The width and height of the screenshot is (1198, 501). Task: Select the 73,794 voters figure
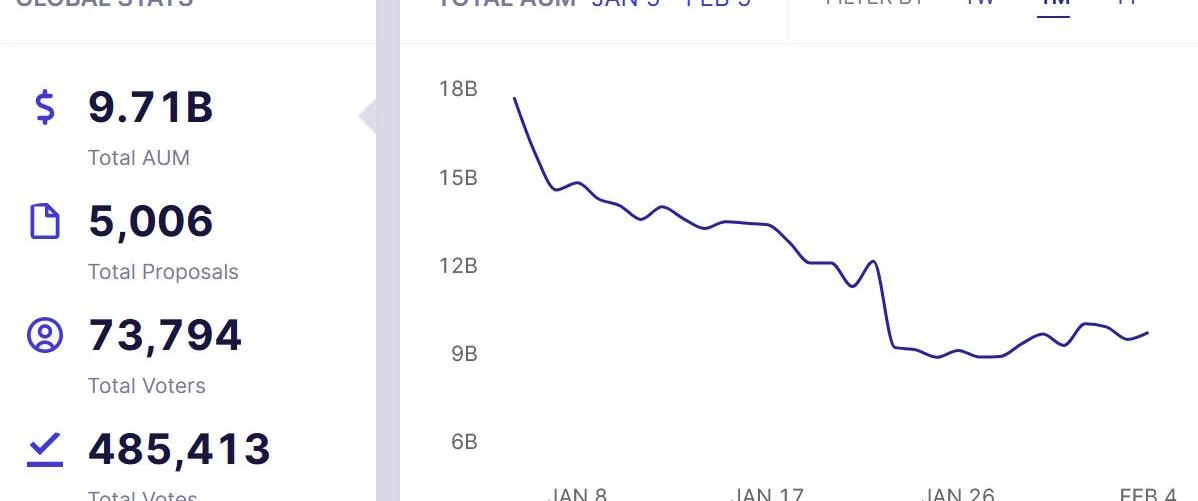coord(165,335)
